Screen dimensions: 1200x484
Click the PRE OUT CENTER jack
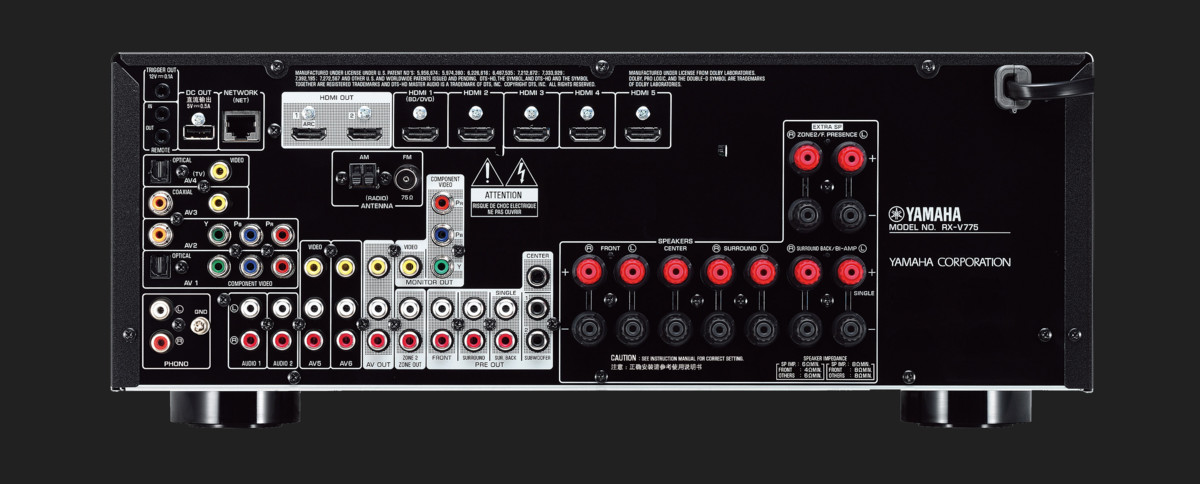click(x=537, y=276)
